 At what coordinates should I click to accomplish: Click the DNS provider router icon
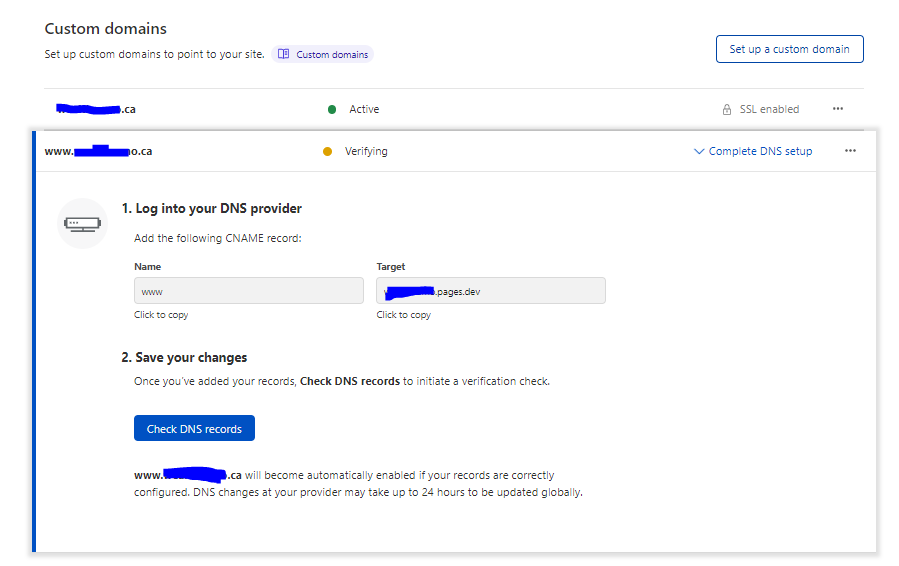[82, 222]
